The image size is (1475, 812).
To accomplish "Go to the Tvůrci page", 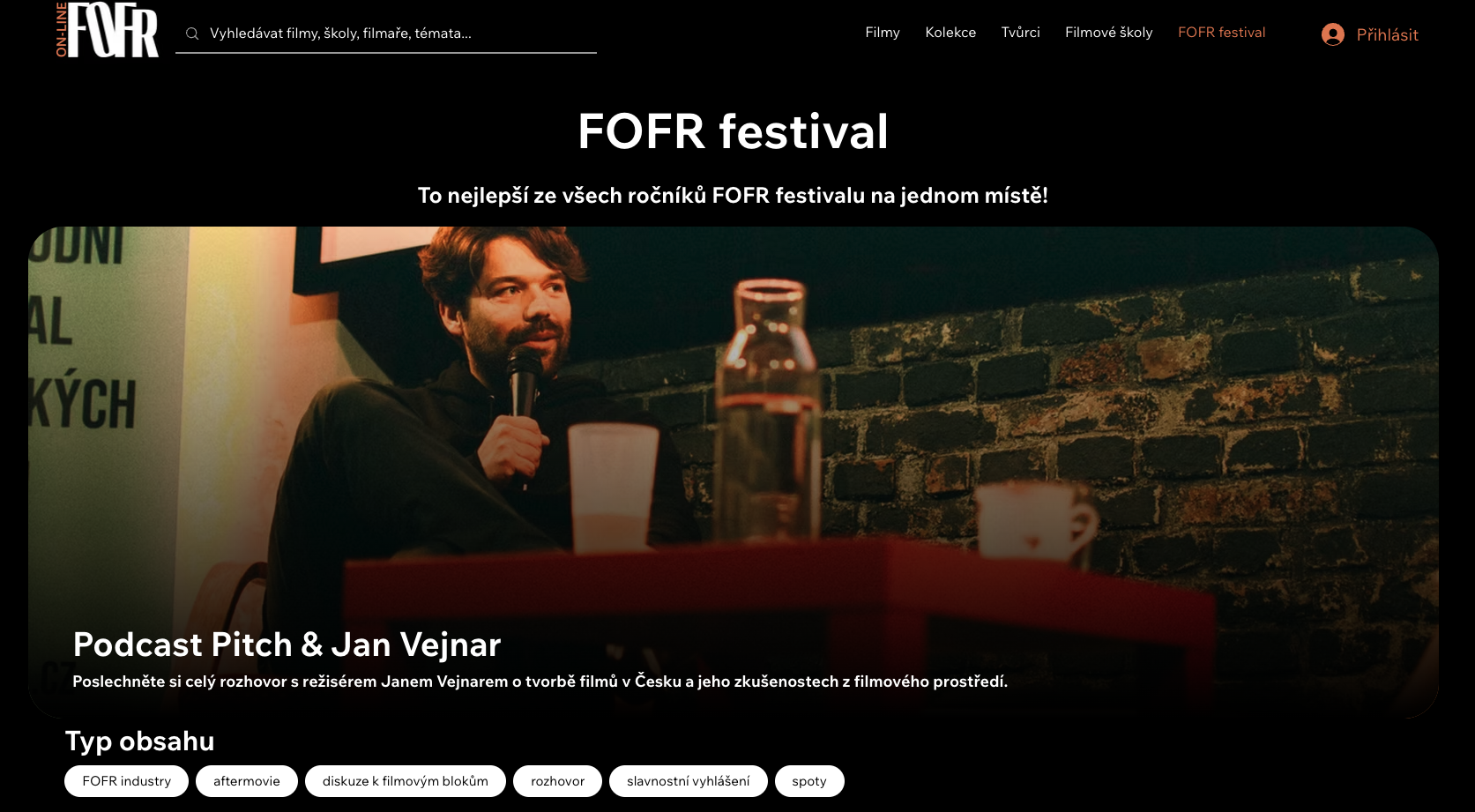I will (1020, 33).
